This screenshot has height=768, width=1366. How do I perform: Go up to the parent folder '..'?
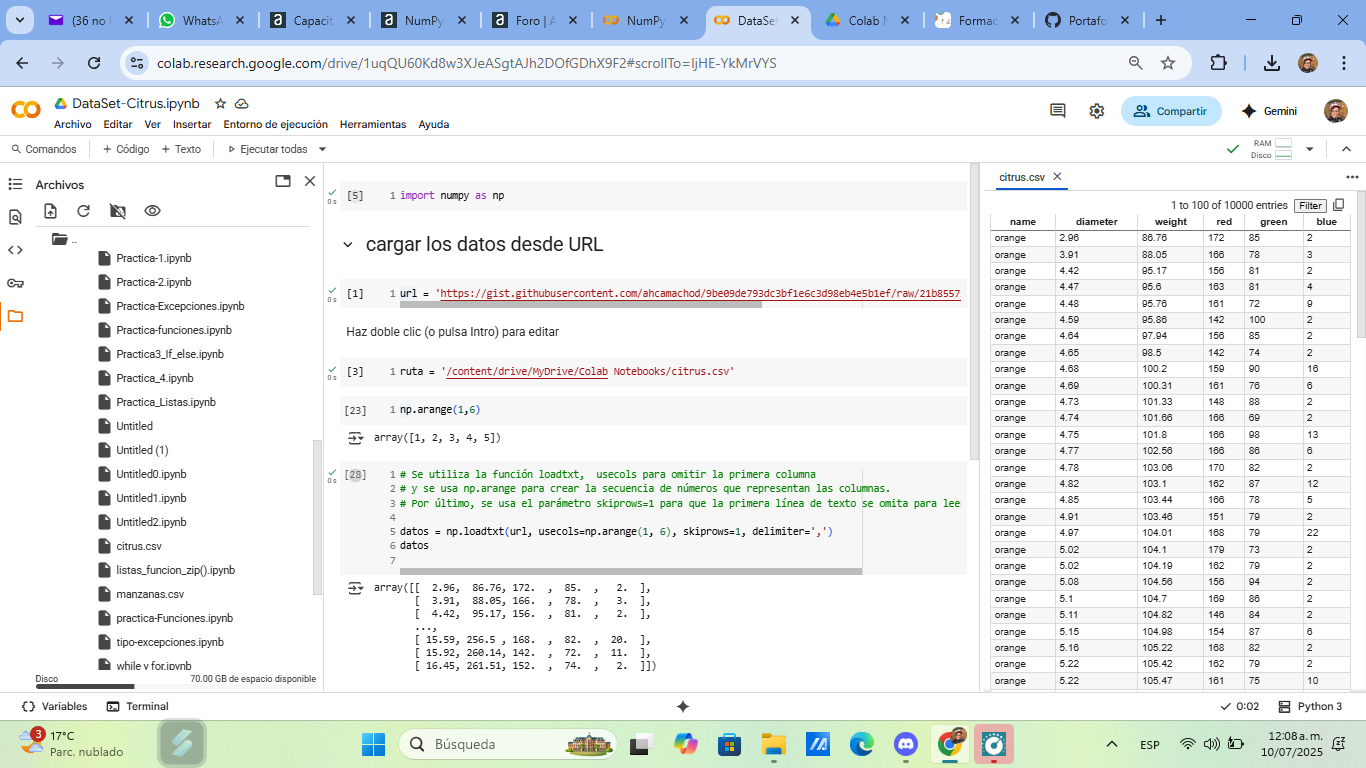click(63, 239)
